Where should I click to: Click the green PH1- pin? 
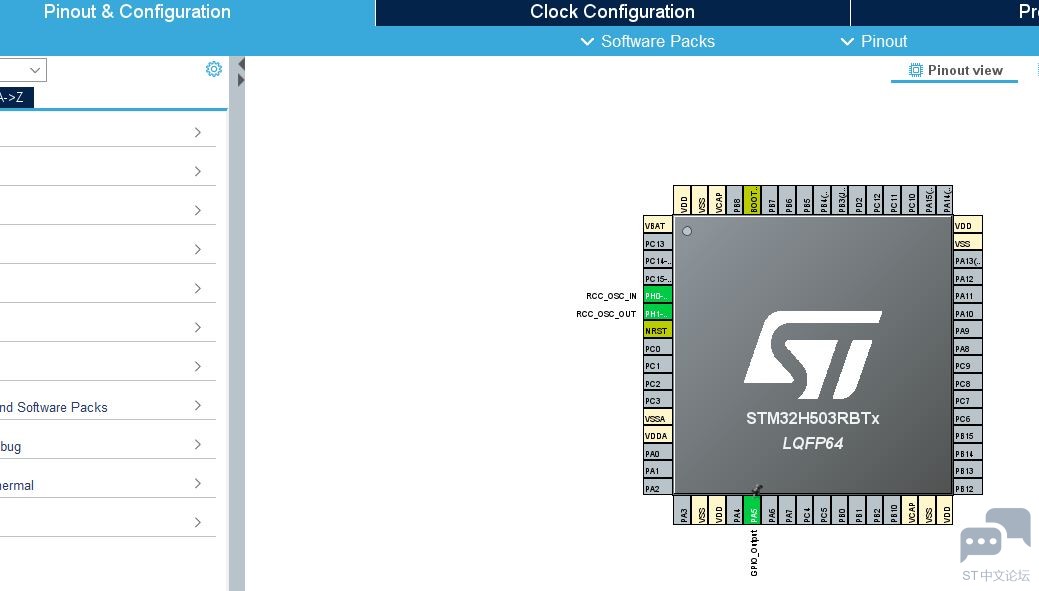pos(657,313)
